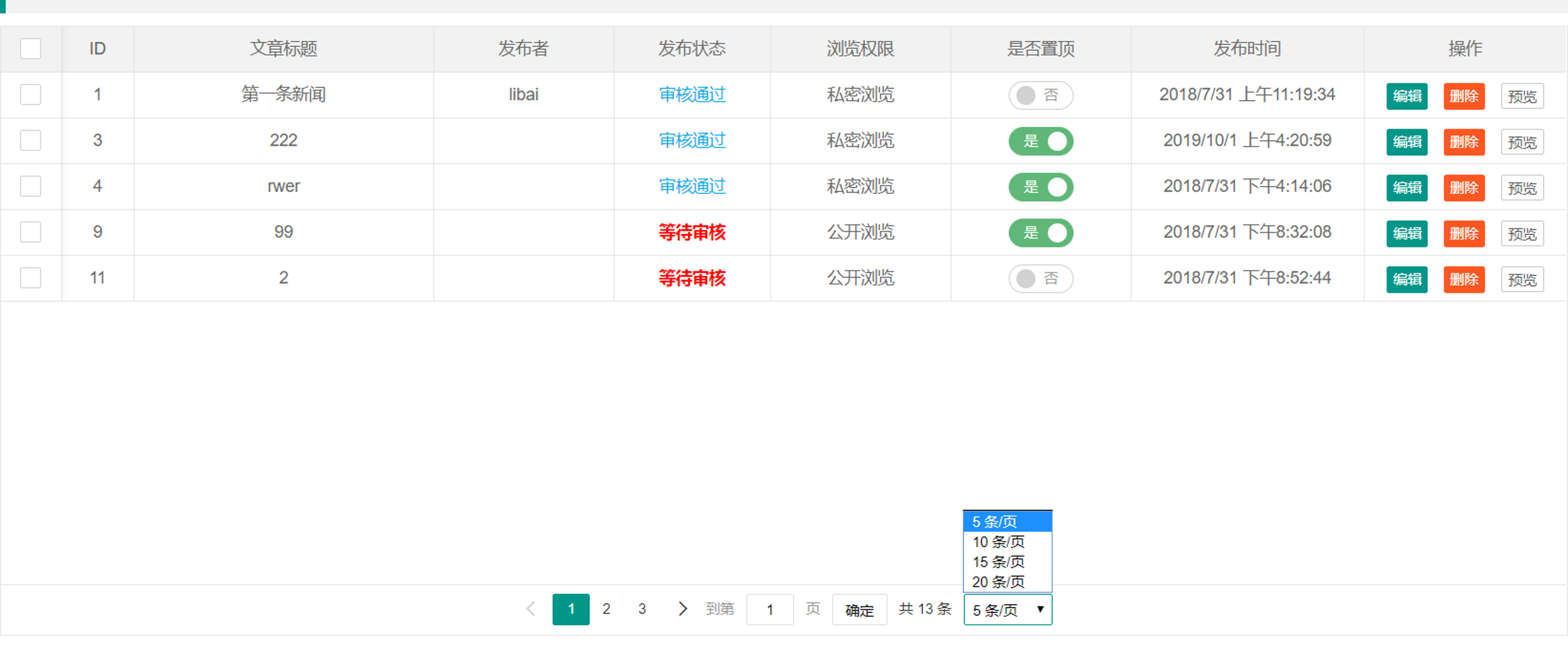Click the 确定 jump button
This screenshot has width=1568, height=652.
pyautogui.click(x=859, y=610)
